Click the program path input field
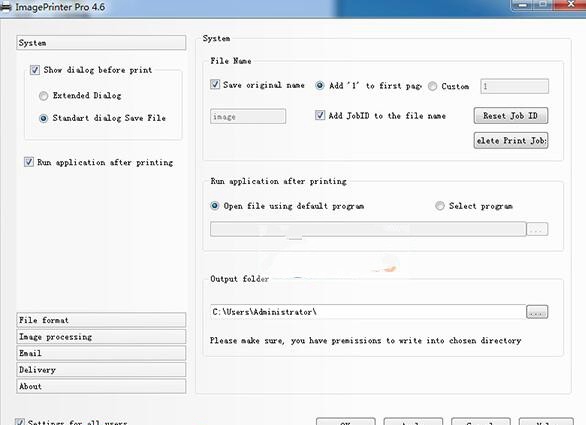Image resolution: width=586 pixels, height=425 pixels. 368,229
